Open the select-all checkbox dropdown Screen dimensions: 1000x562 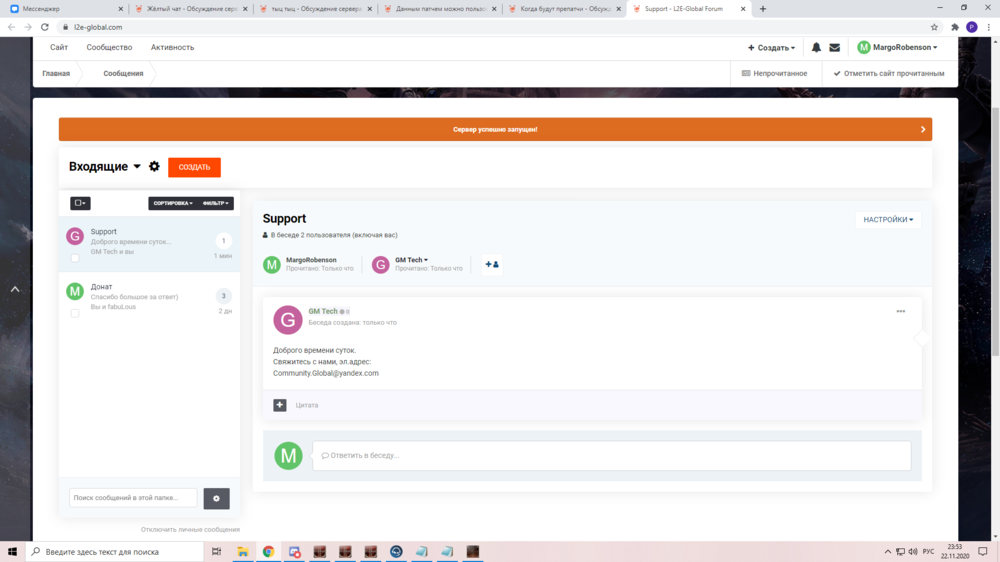tap(80, 203)
